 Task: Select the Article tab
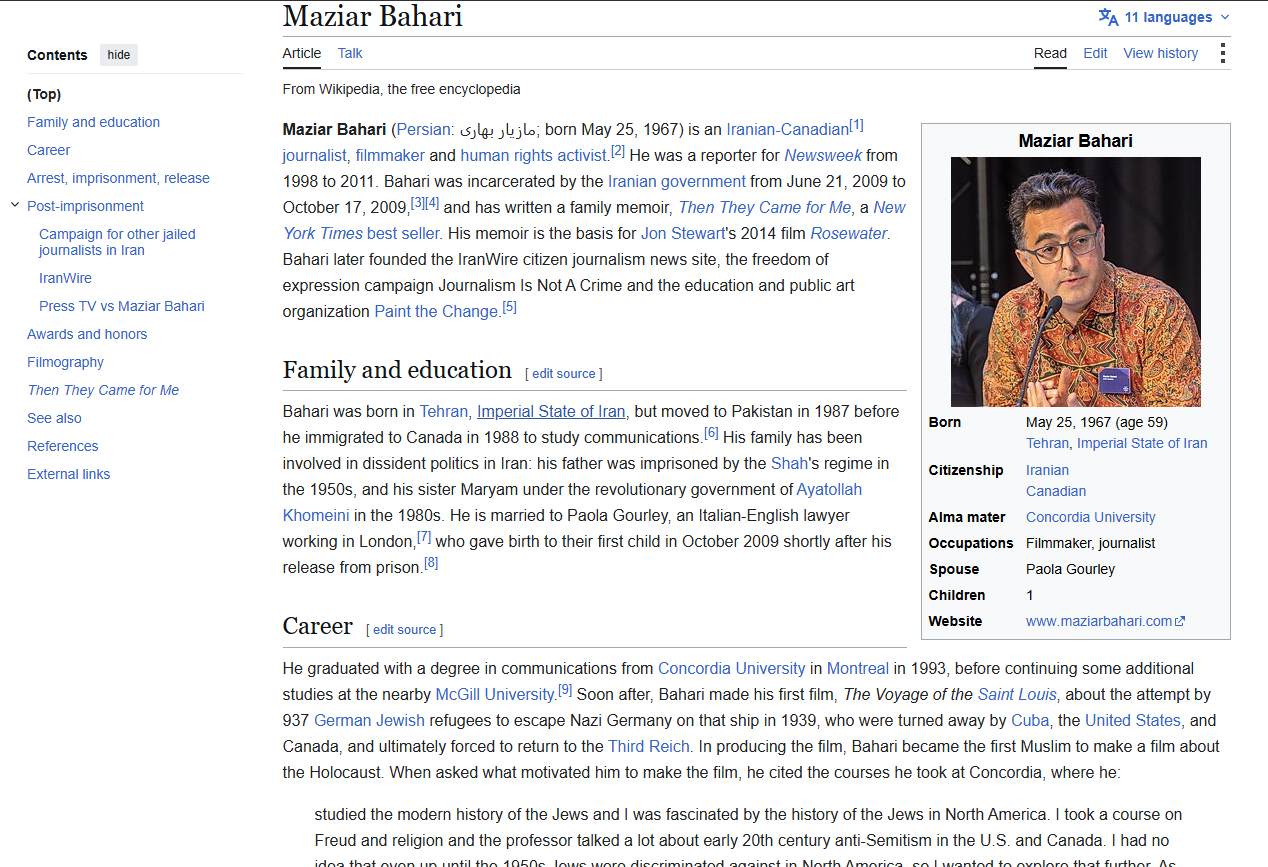click(302, 53)
